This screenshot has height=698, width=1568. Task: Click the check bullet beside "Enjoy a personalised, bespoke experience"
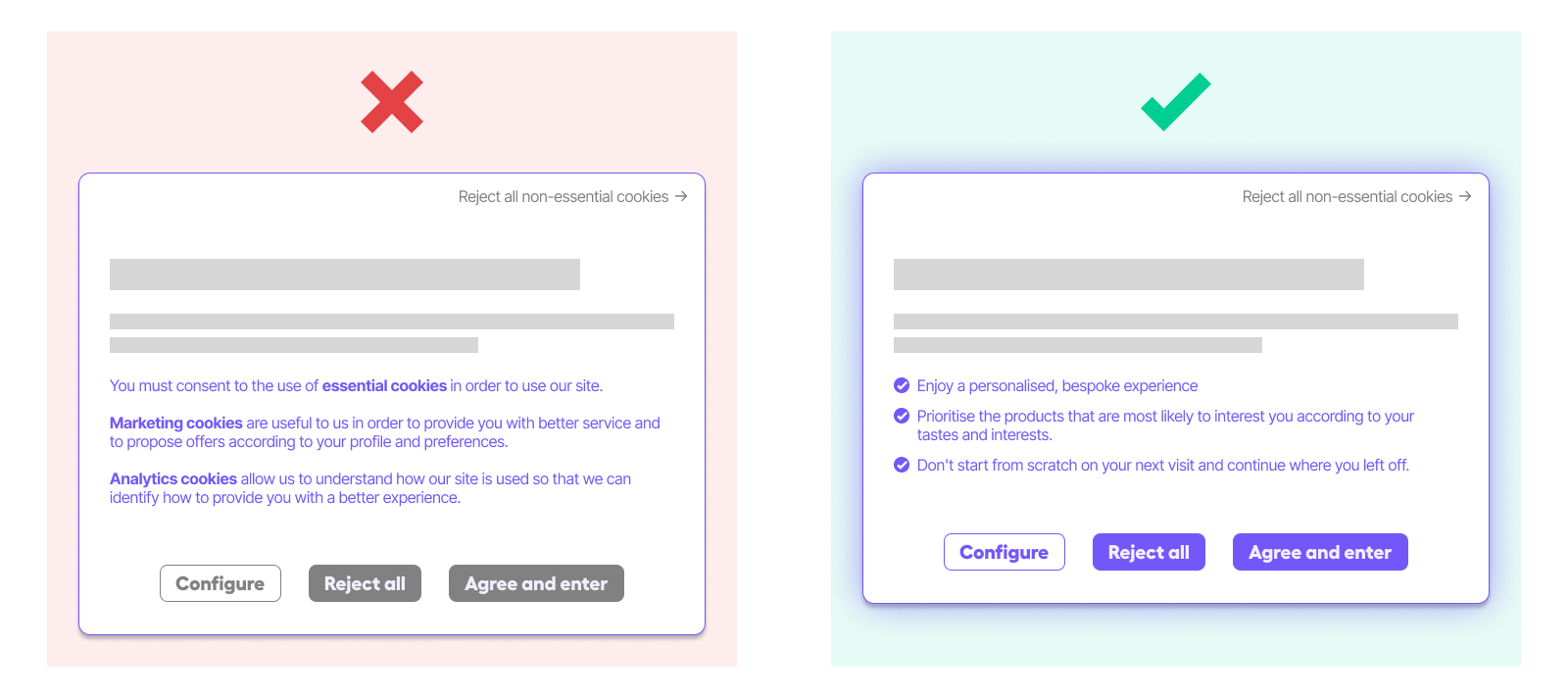click(x=902, y=385)
